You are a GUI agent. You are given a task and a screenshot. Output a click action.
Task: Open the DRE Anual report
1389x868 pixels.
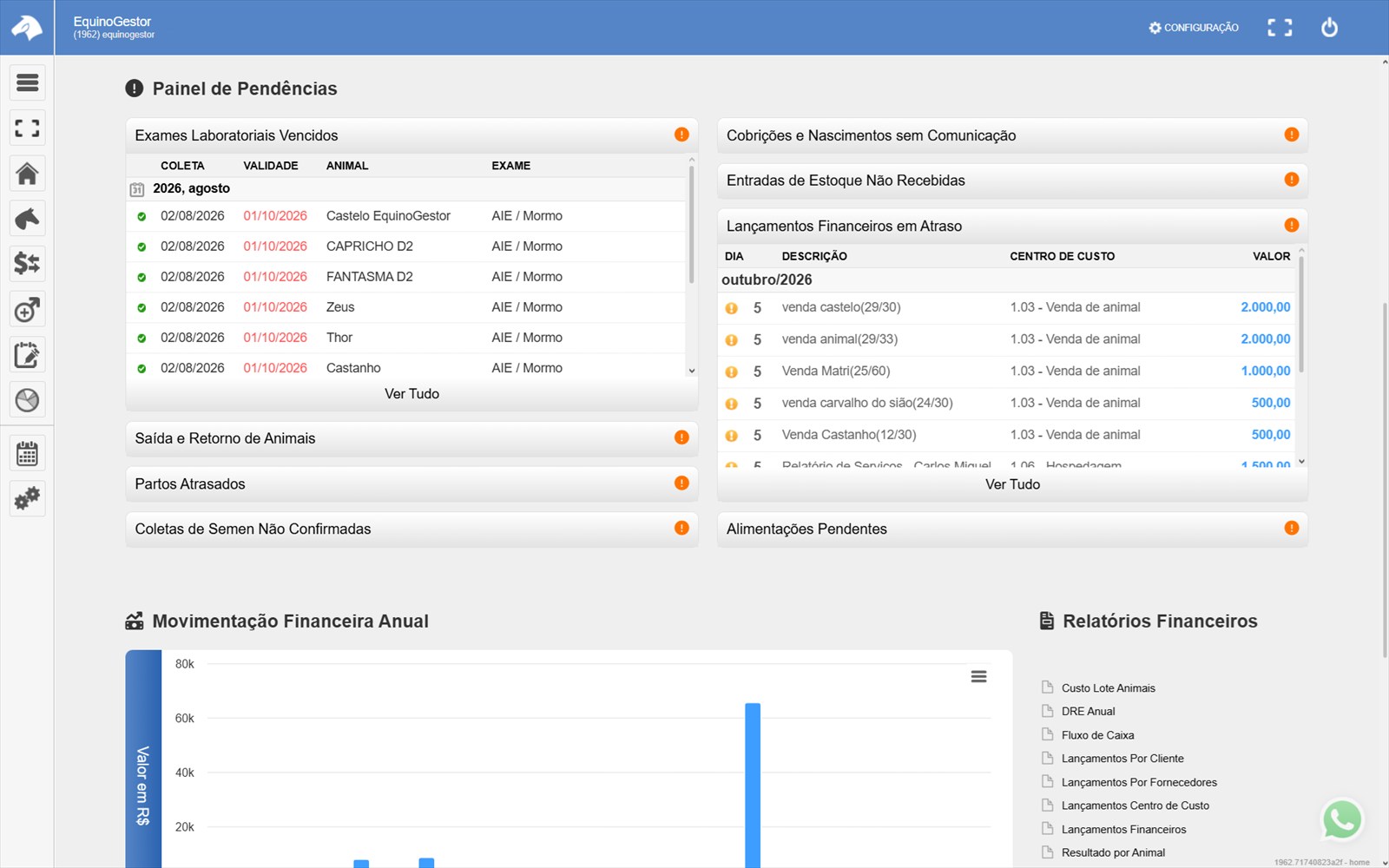click(1088, 712)
